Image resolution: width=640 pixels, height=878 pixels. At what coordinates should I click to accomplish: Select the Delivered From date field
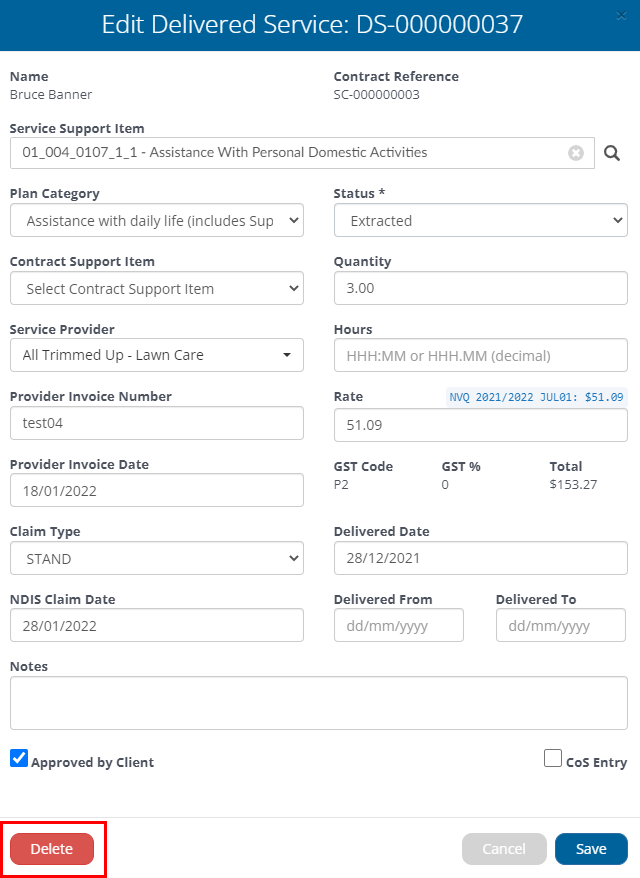point(399,625)
